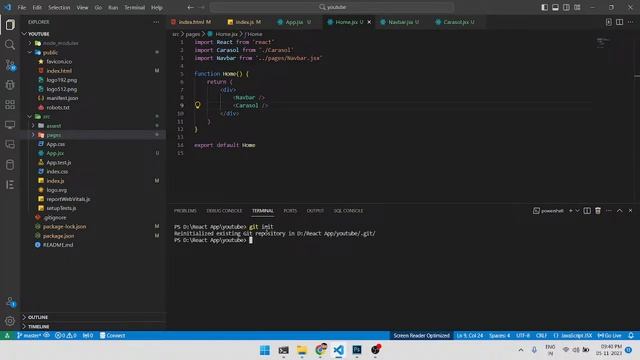This screenshot has height=360, width=640.
Task: Open editor More Actions ellipsis
Action: point(631,22)
